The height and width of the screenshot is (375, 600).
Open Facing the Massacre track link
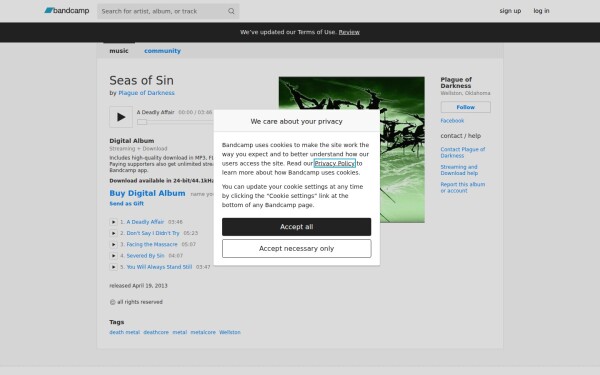coord(152,244)
